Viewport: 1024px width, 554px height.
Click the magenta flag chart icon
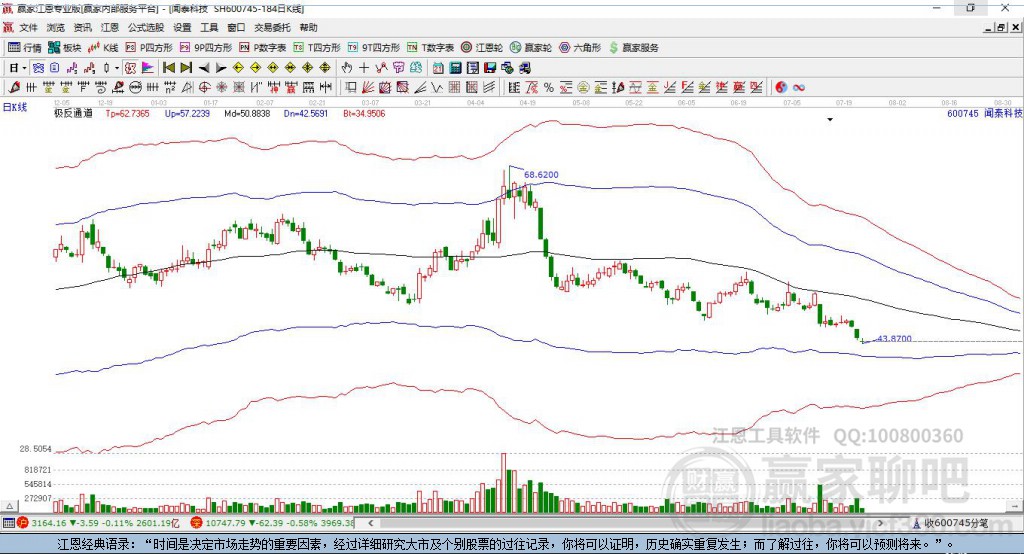pyautogui.click(x=148, y=68)
